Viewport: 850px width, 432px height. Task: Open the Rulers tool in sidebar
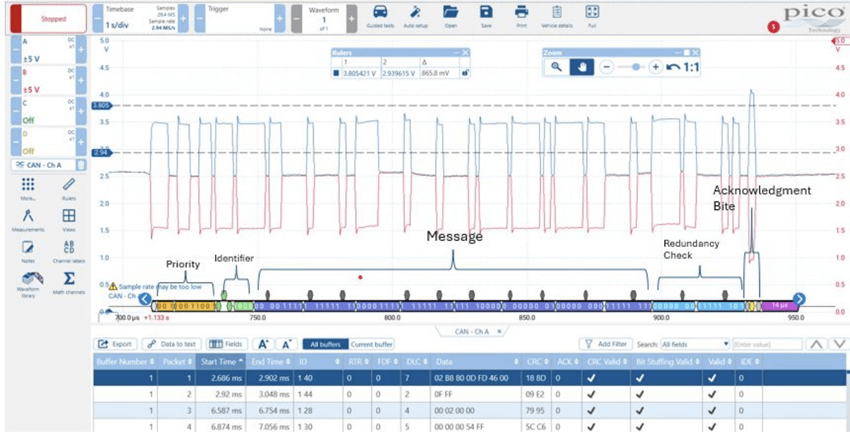[68, 187]
